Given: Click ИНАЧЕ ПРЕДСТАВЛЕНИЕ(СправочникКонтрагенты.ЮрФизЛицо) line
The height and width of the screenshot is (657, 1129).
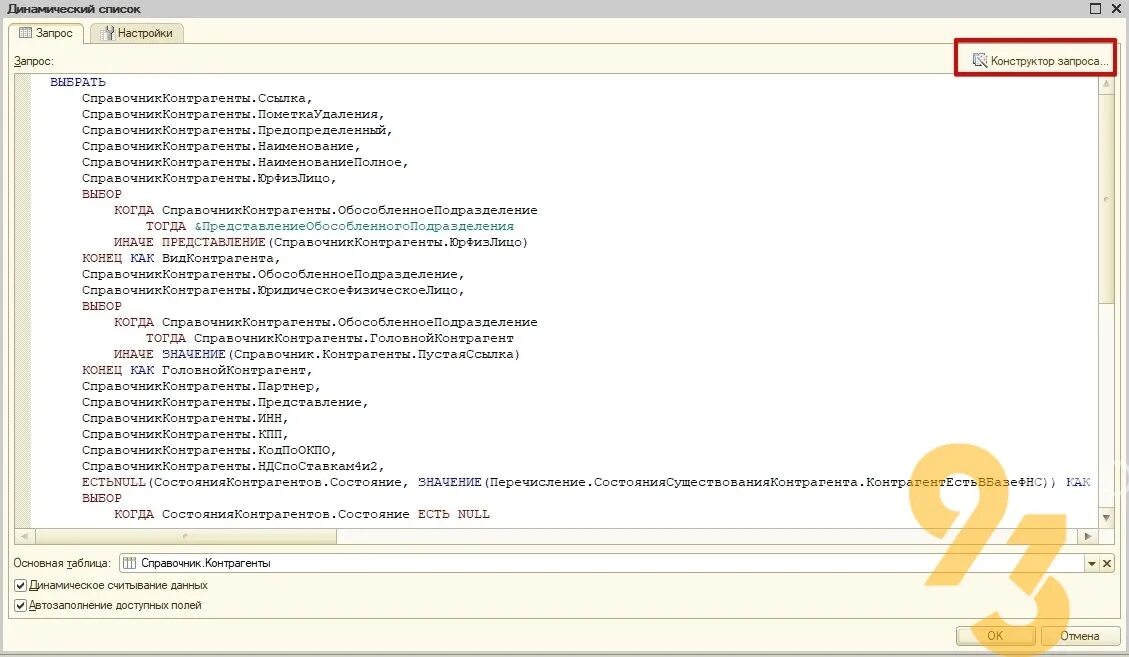Looking at the screenshot, I should coord(320,242).
